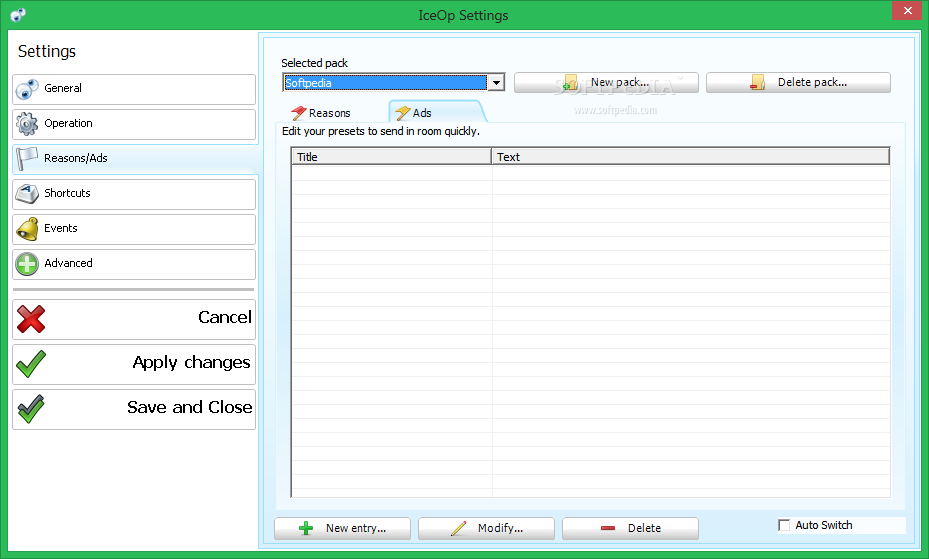Click the red minus icon on Delete button
Viewport: 929px width, 559px height.
point(608,528)
